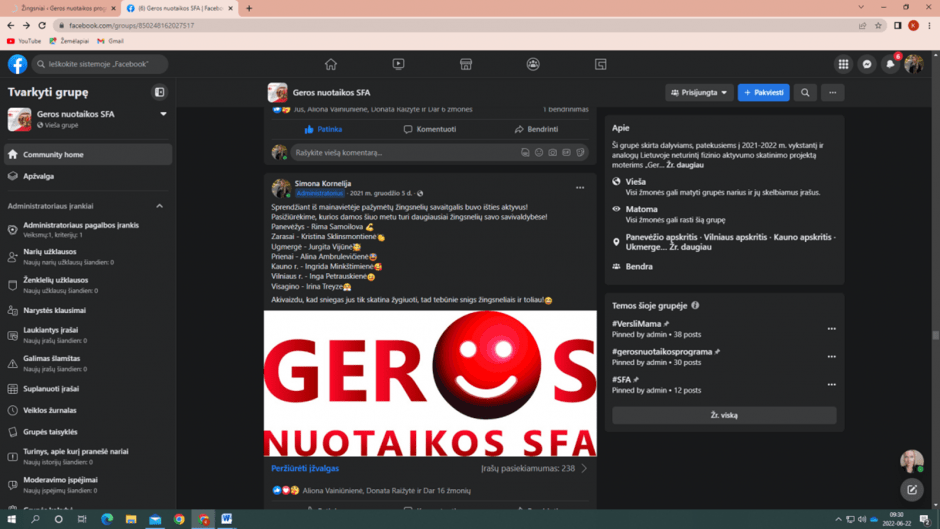Open the Watch video icon
This screenshot has height=529, width=940.
(398, 64)
